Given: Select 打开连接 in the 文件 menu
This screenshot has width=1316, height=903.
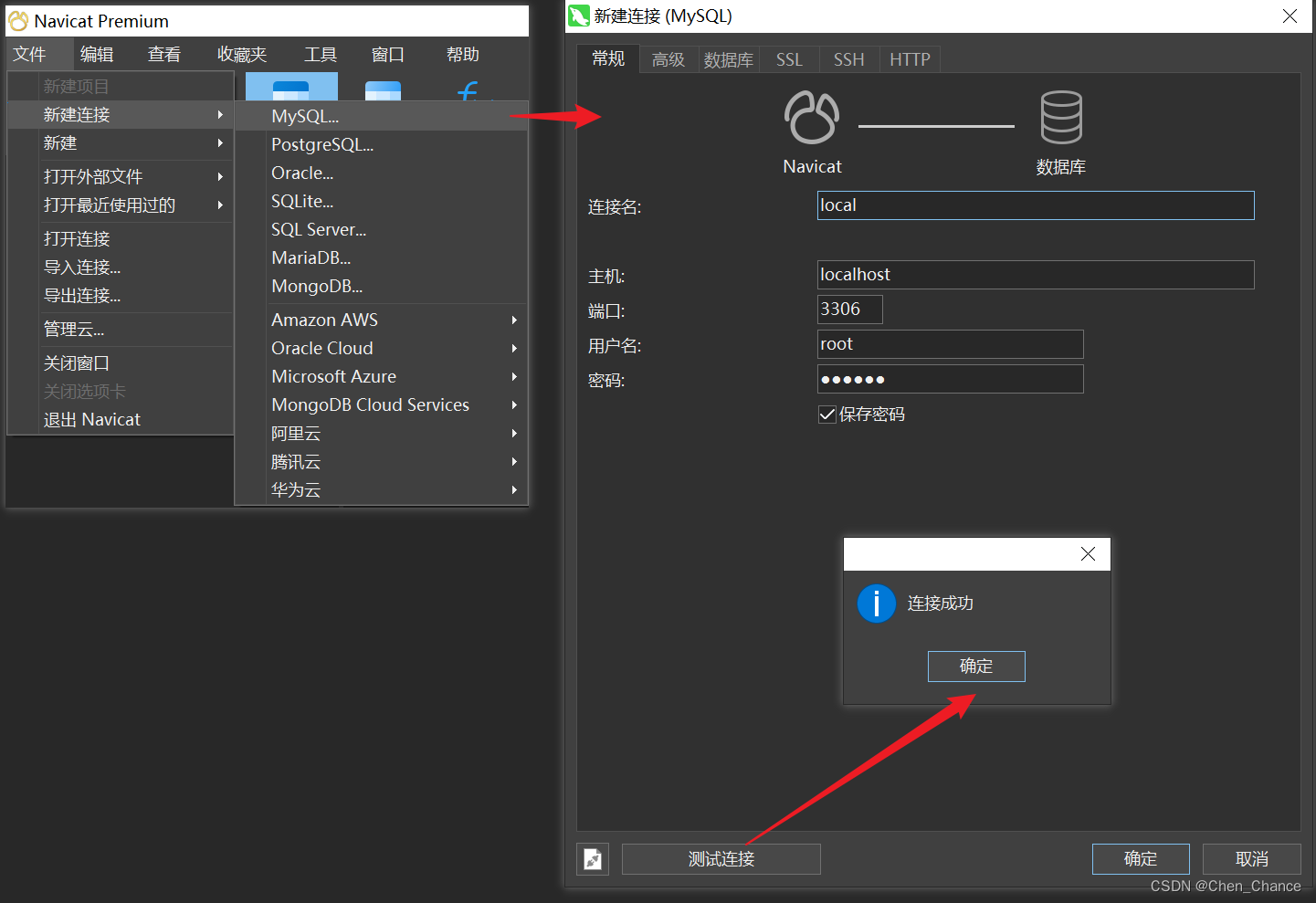Looking at the screenshot, I should [121, 239].
